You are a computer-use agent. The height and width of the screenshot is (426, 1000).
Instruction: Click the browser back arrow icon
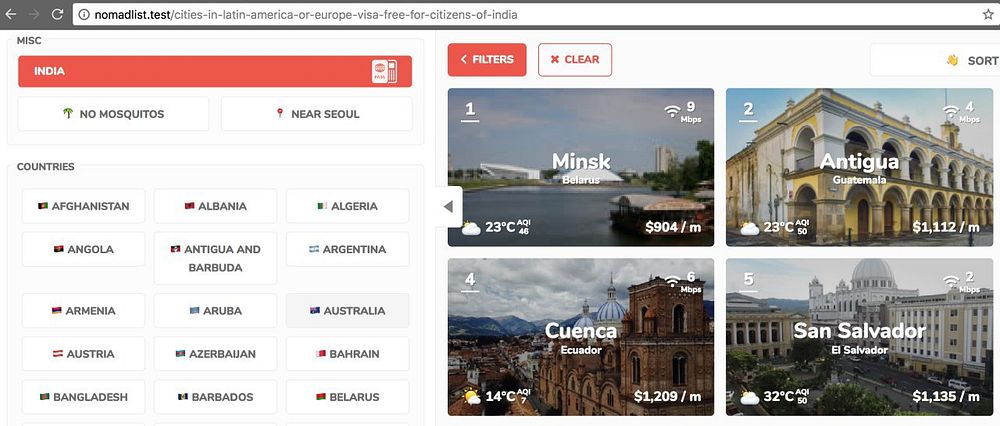point(11,14)
